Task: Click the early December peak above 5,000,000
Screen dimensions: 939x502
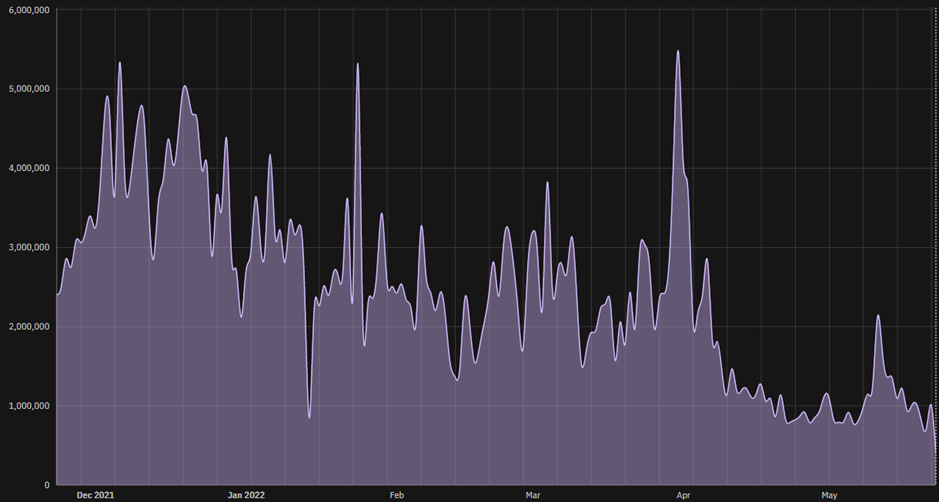Action: click(x=120, y=63)
